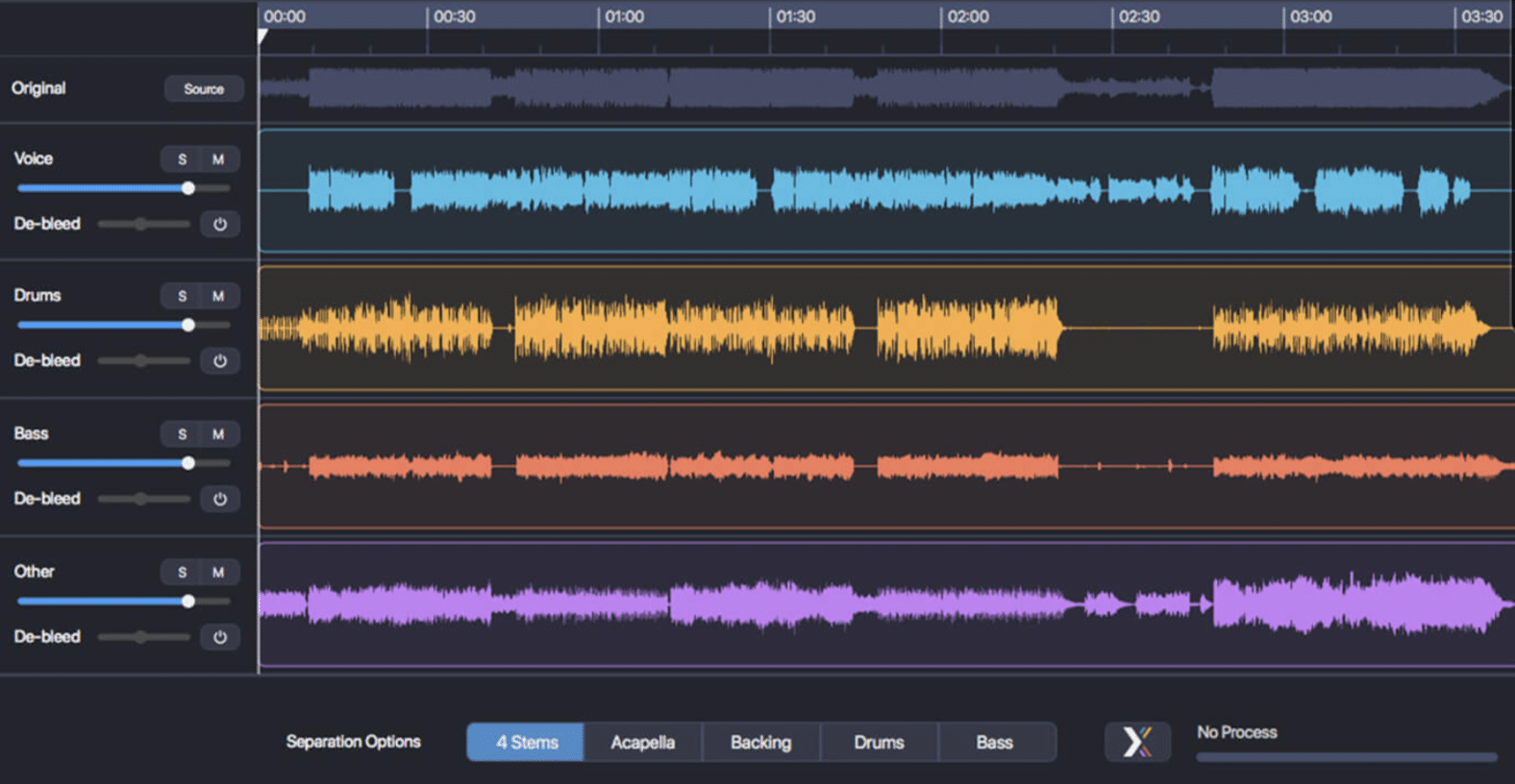
Task: Click the X process logo button
Action: (1137, 742)
